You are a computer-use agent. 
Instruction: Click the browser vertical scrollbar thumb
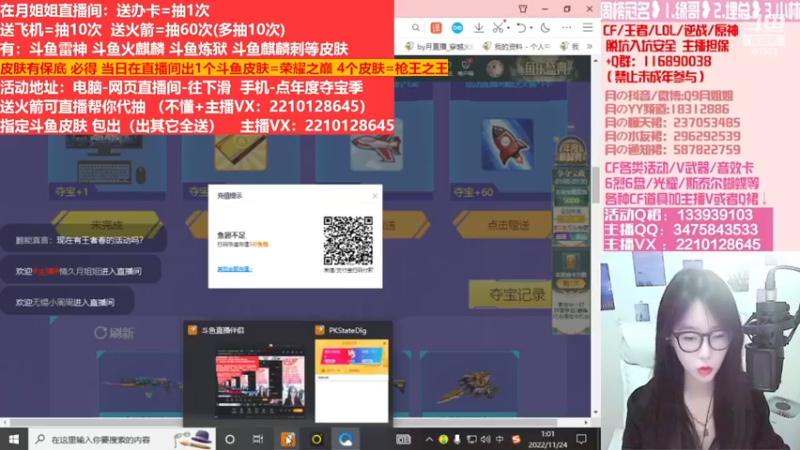point(595,184)
